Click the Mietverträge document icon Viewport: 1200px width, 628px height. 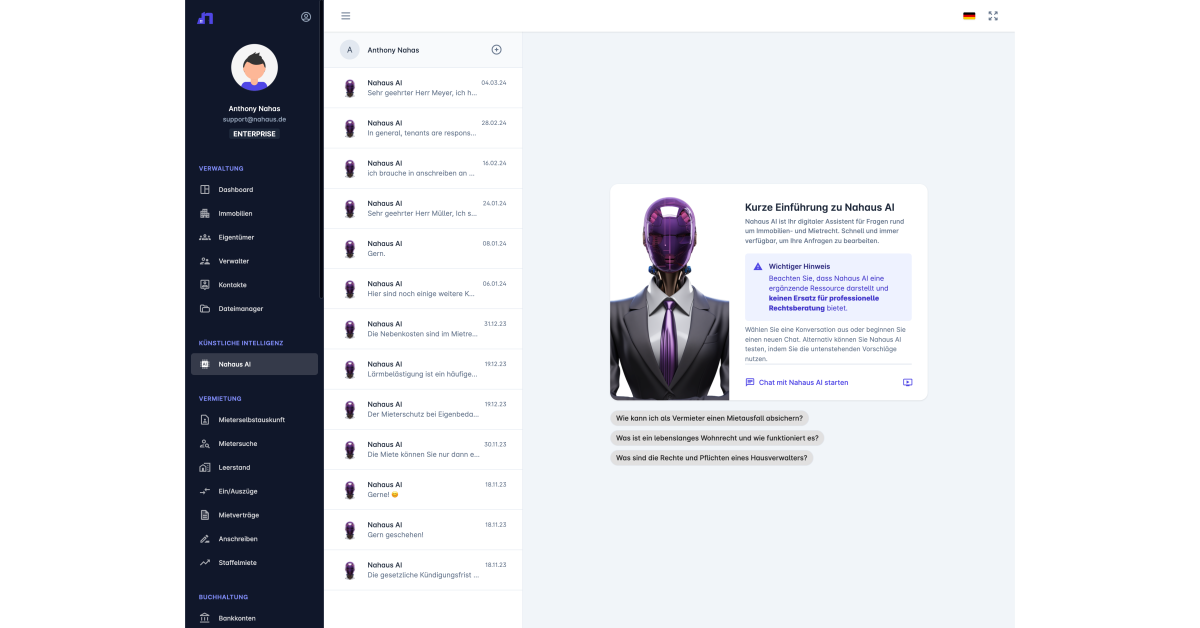[x=205, y=515]
